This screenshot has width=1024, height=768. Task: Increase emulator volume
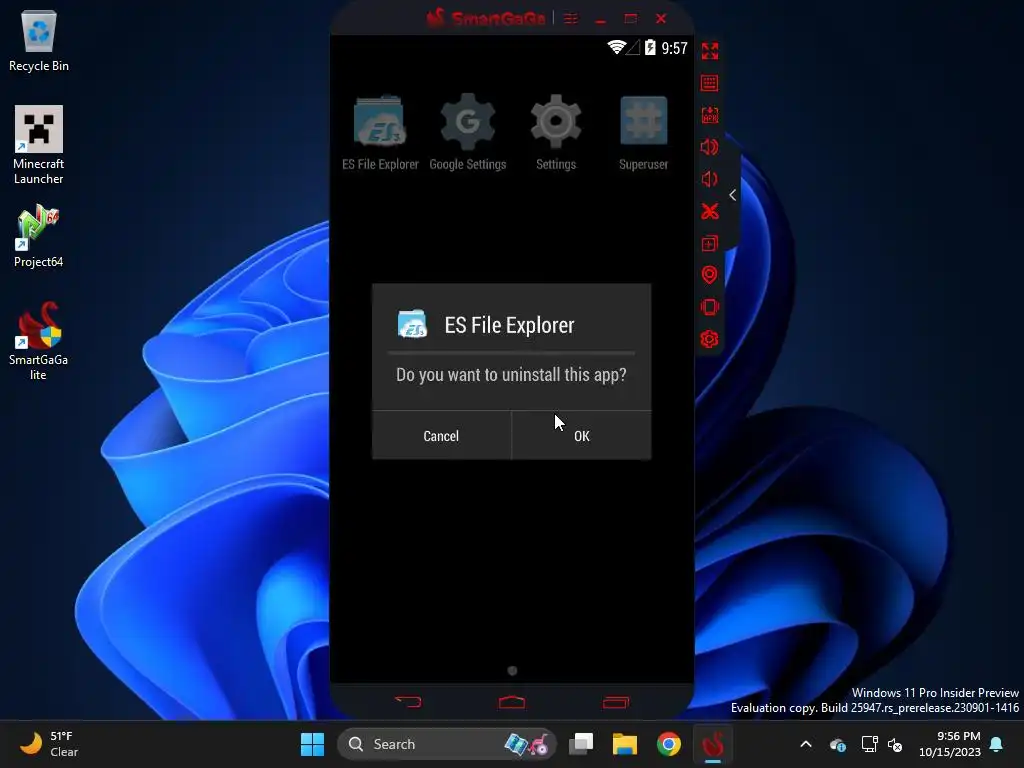click(x=710, y=147)
